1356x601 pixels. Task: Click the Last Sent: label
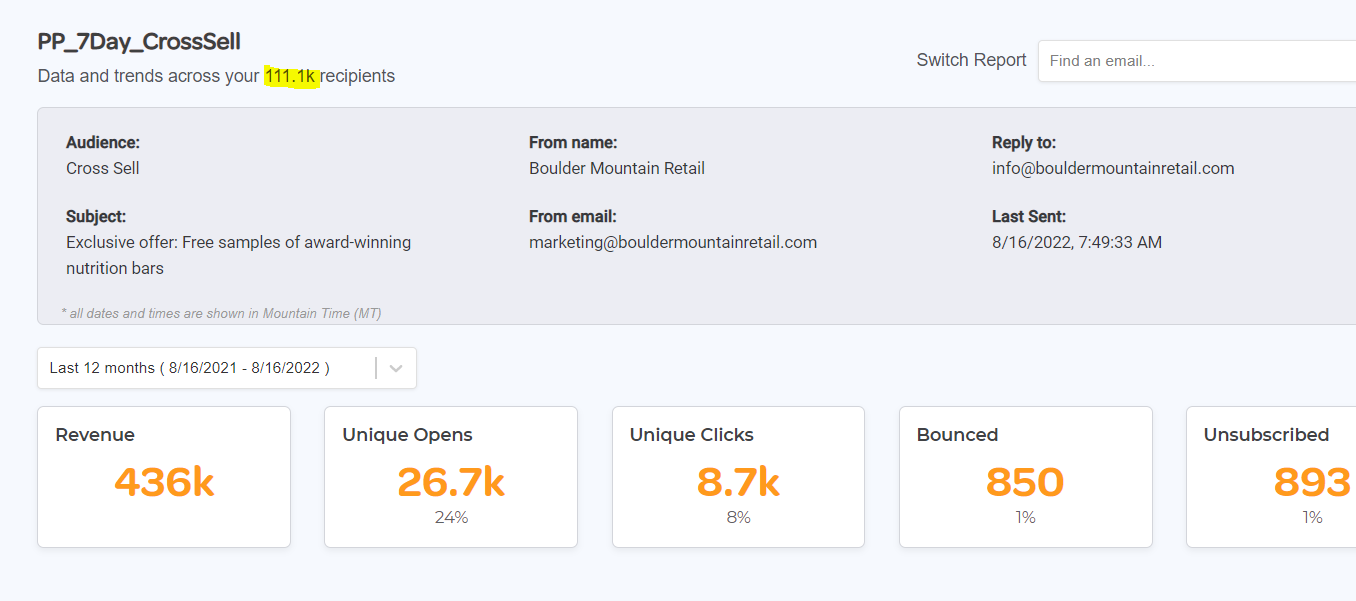pyautogui.click(x=1029, y=216)
